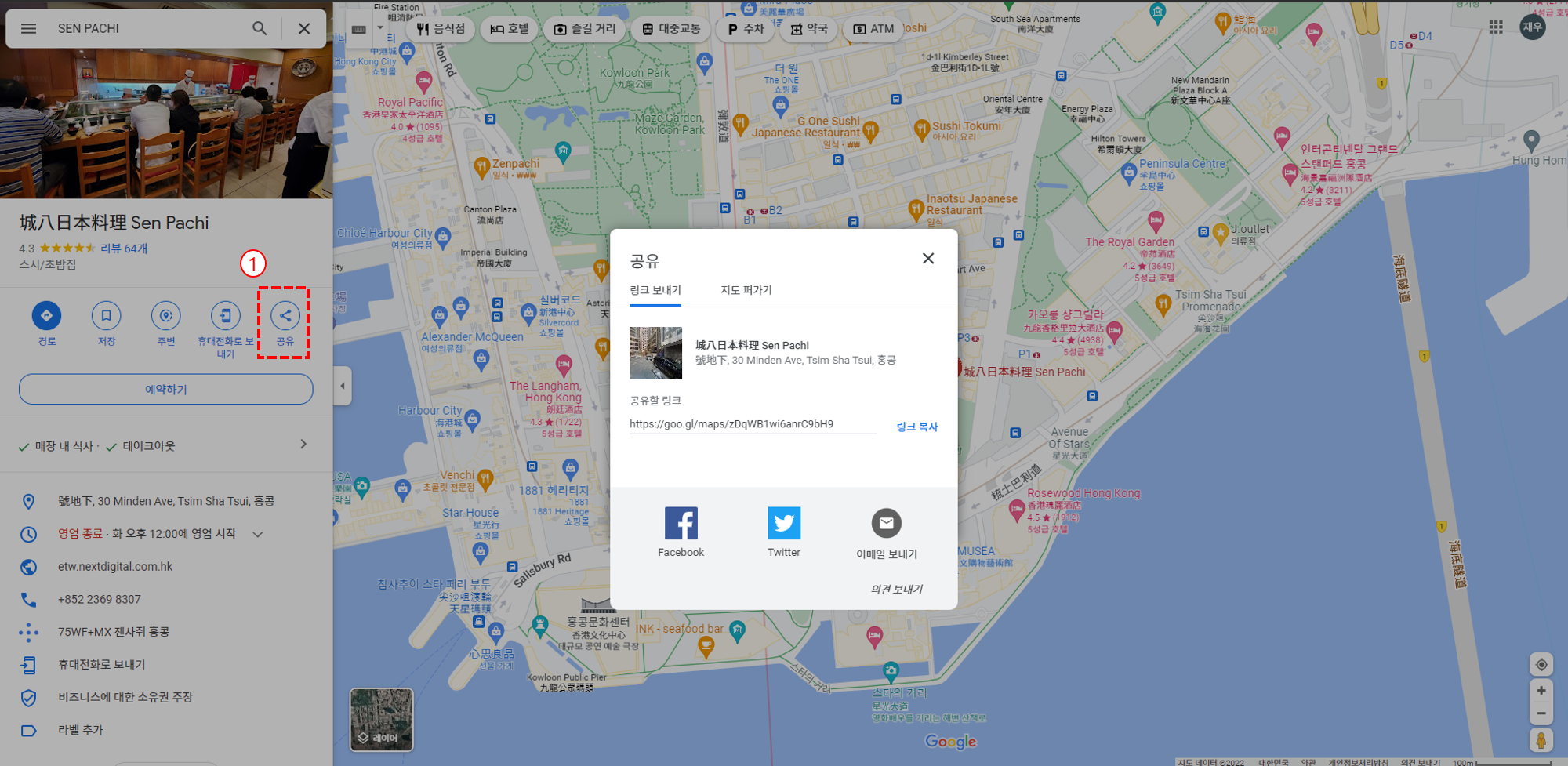1568x766 pixels.
Task: Click 휴대전화로 보내기 list row
Action: coord(166,664)
